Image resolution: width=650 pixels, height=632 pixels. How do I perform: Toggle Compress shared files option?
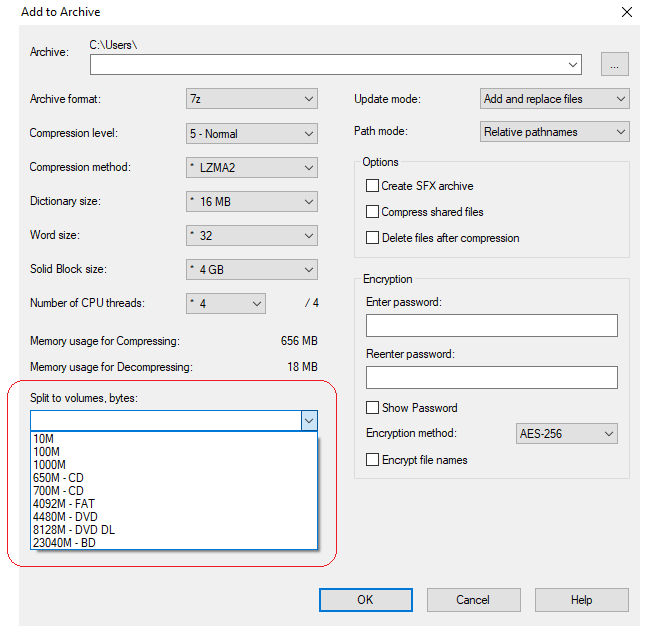click(373, 212)
